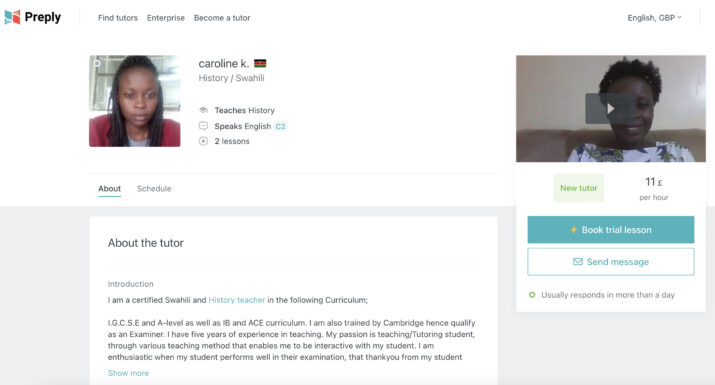
Task: Click the speech bubble icon next to Speaks English
Action: click(203, 126)
